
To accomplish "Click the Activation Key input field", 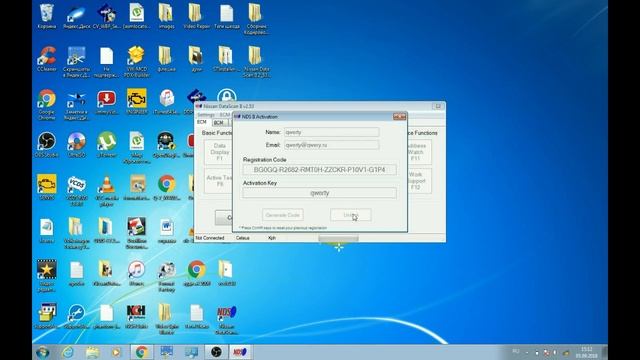I will [x=320, y=193].
